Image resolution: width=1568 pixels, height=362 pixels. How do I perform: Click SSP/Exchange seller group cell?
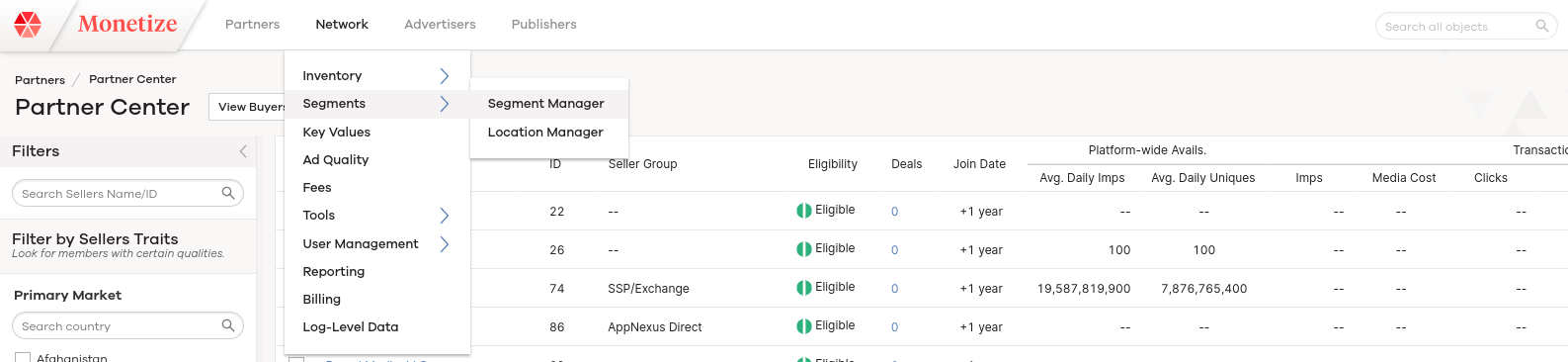point(648,289)
